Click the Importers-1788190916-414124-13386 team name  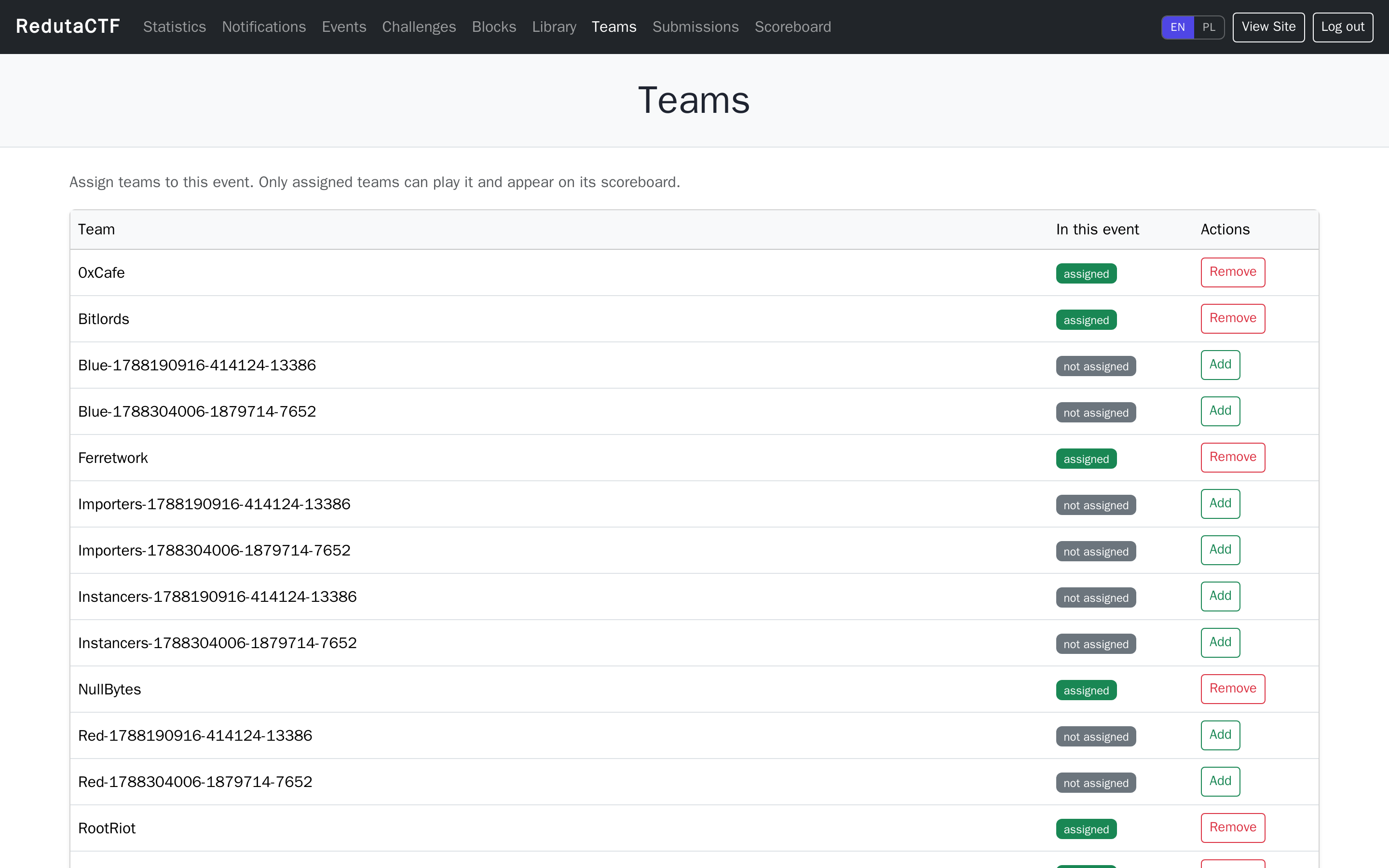click(214, 504)
